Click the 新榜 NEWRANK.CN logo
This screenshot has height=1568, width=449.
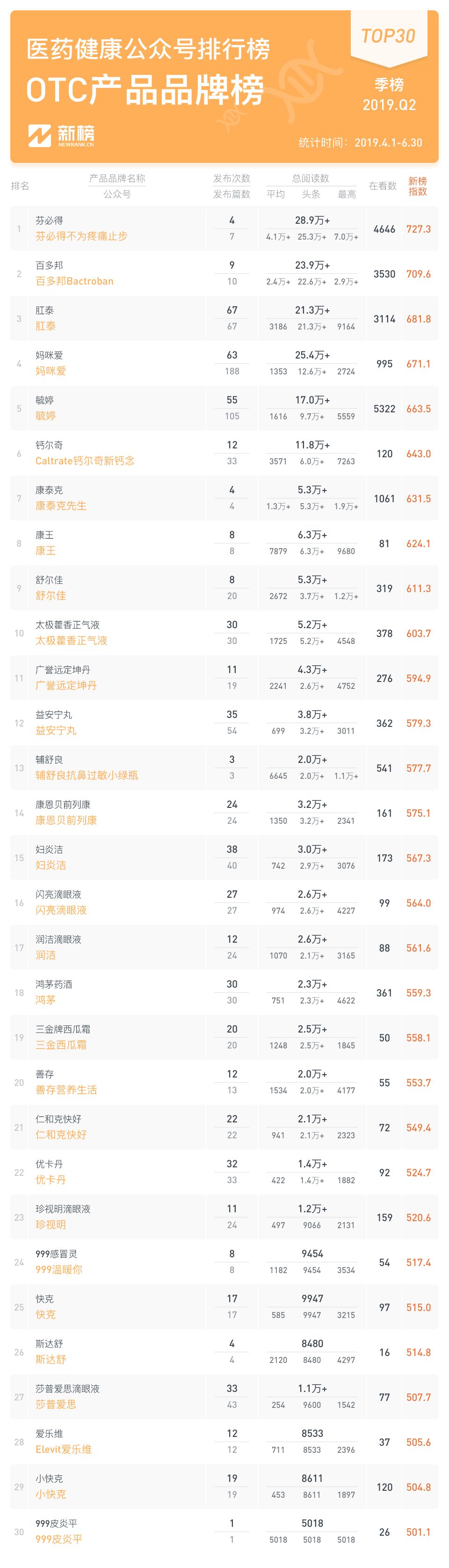click(61, 136)
